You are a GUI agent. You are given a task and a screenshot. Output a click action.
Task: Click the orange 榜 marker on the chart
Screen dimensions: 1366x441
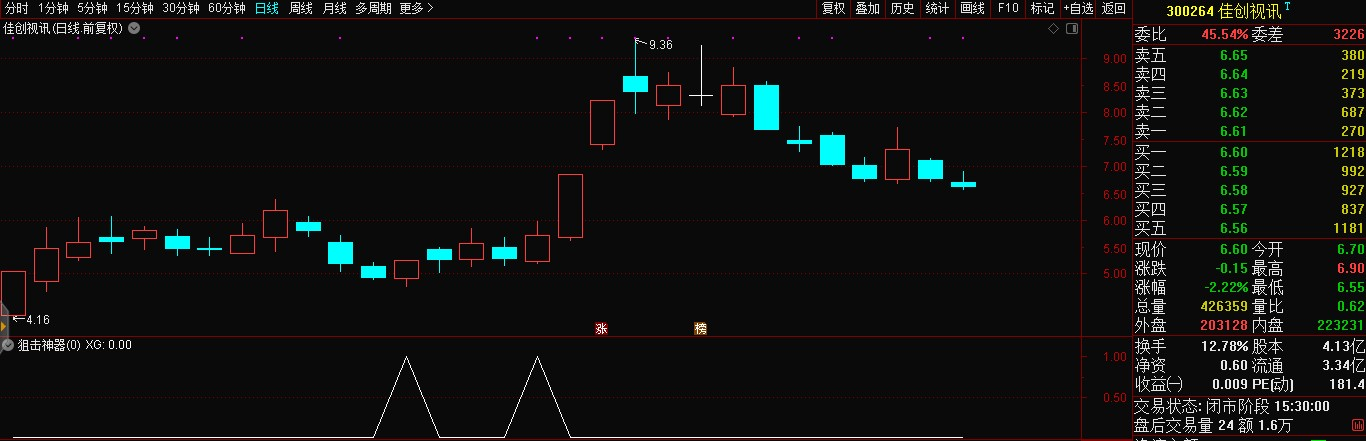(x=701, y=328)
